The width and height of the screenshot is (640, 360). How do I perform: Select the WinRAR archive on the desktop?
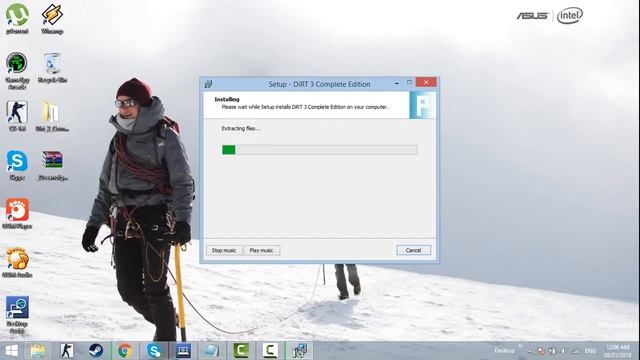[x=52, y=165]
